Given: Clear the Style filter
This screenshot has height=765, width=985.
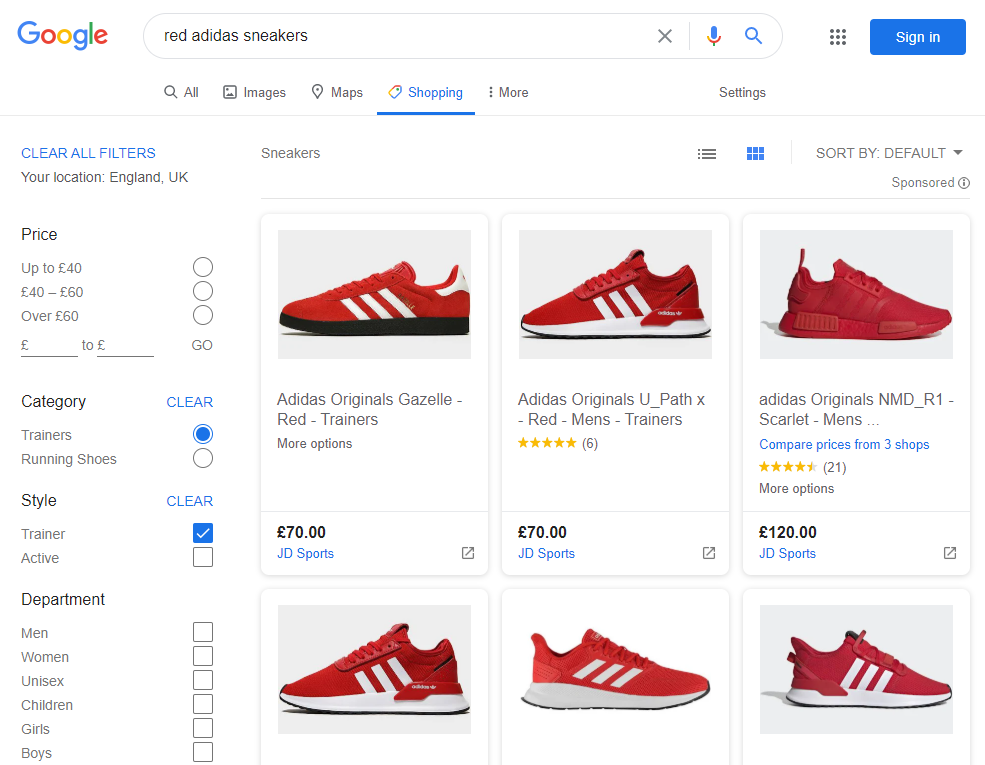Looking at the screenshot, I should pos(189,501).
